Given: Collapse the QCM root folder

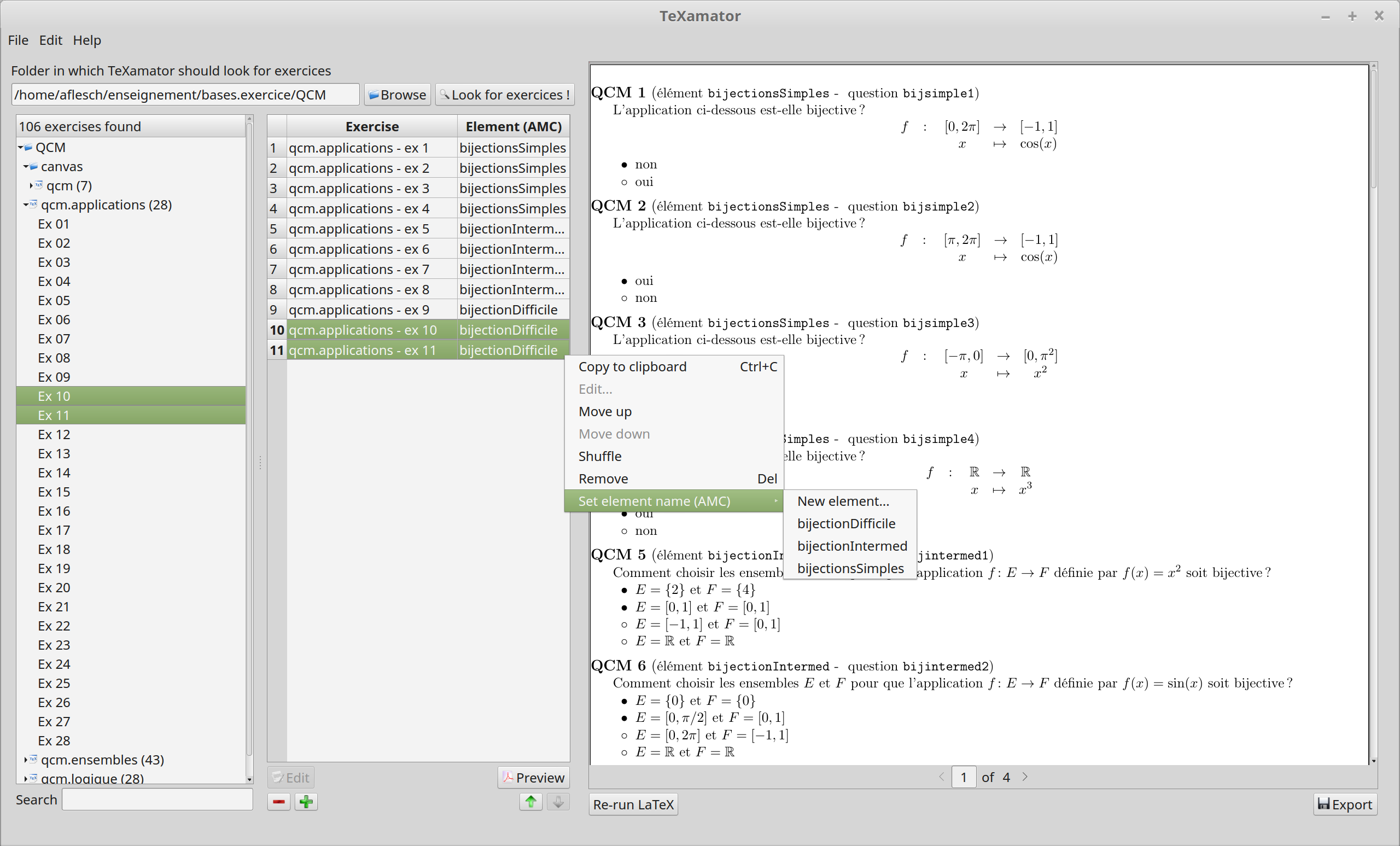Looking at the screenshot, I should pyautogui.click(x=20, y=148).
